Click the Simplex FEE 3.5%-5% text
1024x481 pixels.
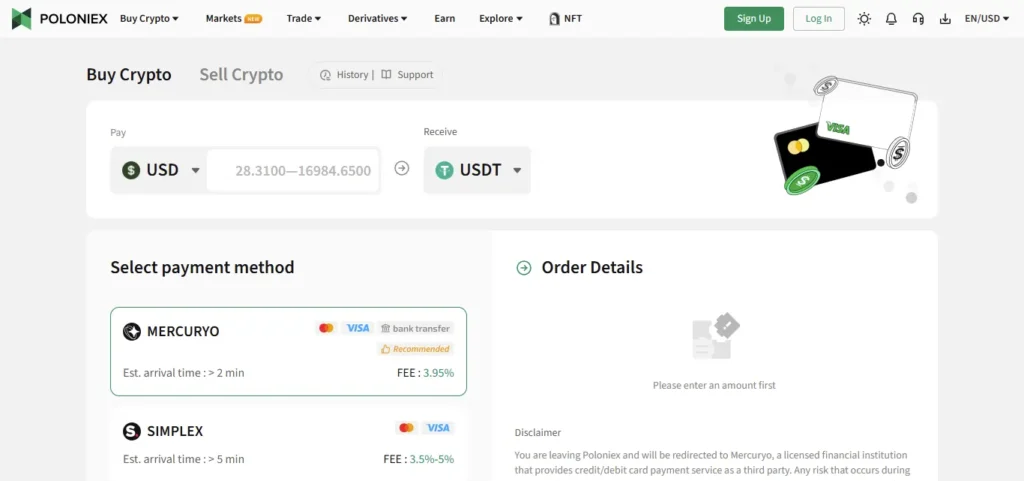coord(418,459)
